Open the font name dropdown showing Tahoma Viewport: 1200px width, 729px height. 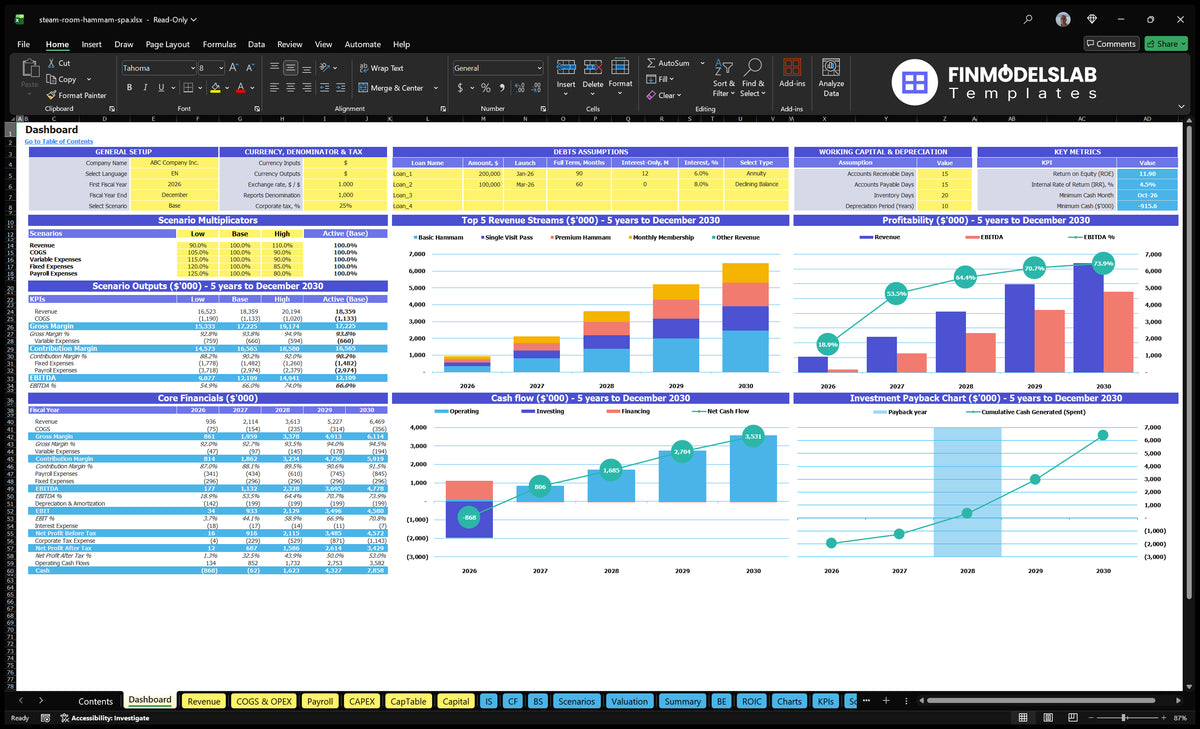coord(191,68)
